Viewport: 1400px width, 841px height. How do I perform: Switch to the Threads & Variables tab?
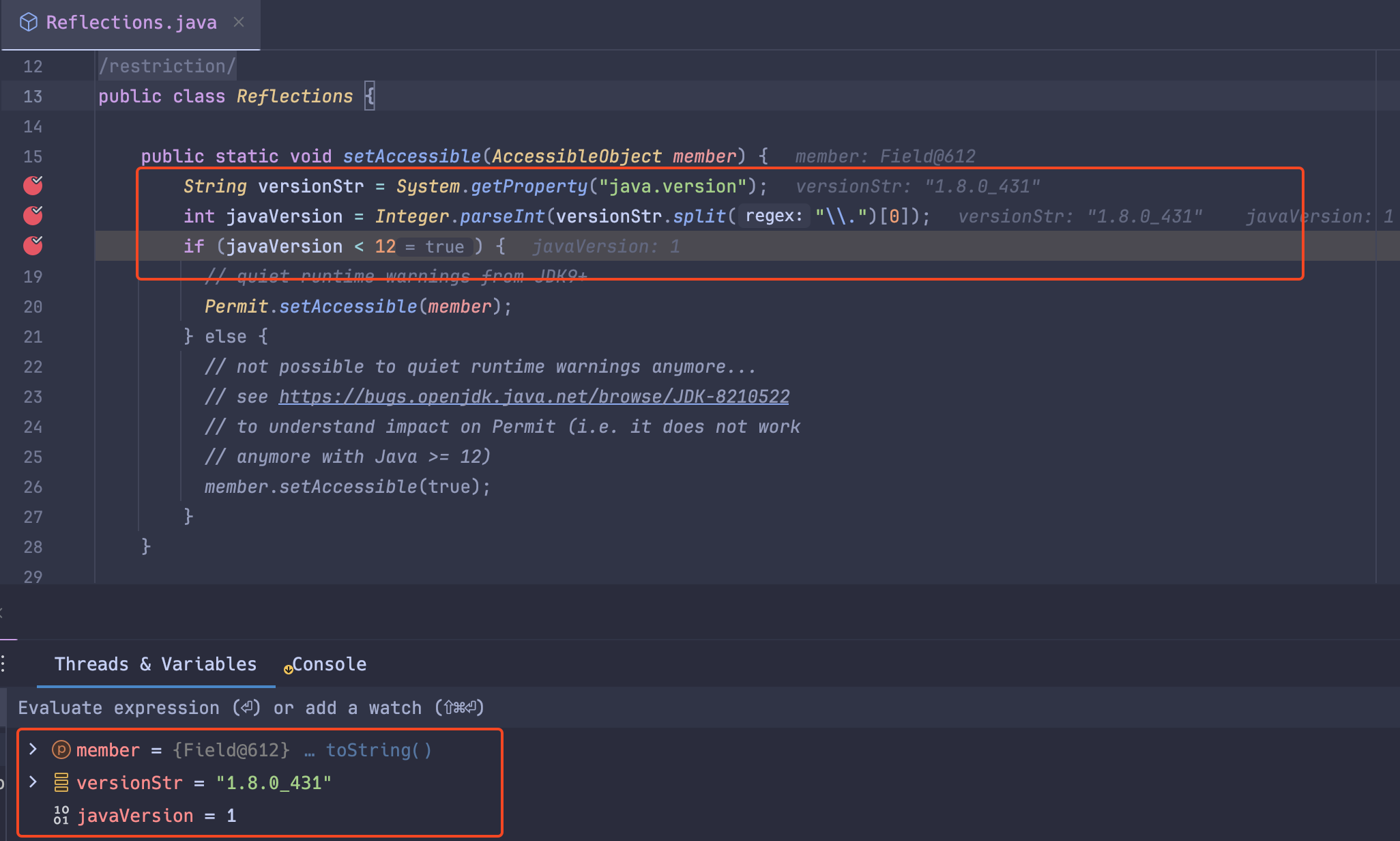click(x=156, y=664)
